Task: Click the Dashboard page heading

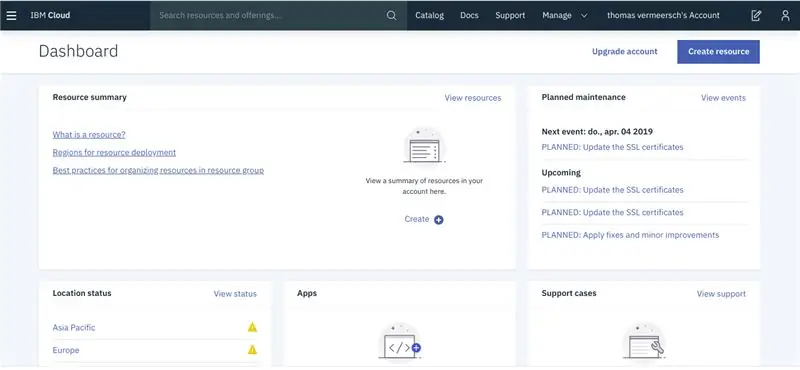Action: tap(78, 51)
